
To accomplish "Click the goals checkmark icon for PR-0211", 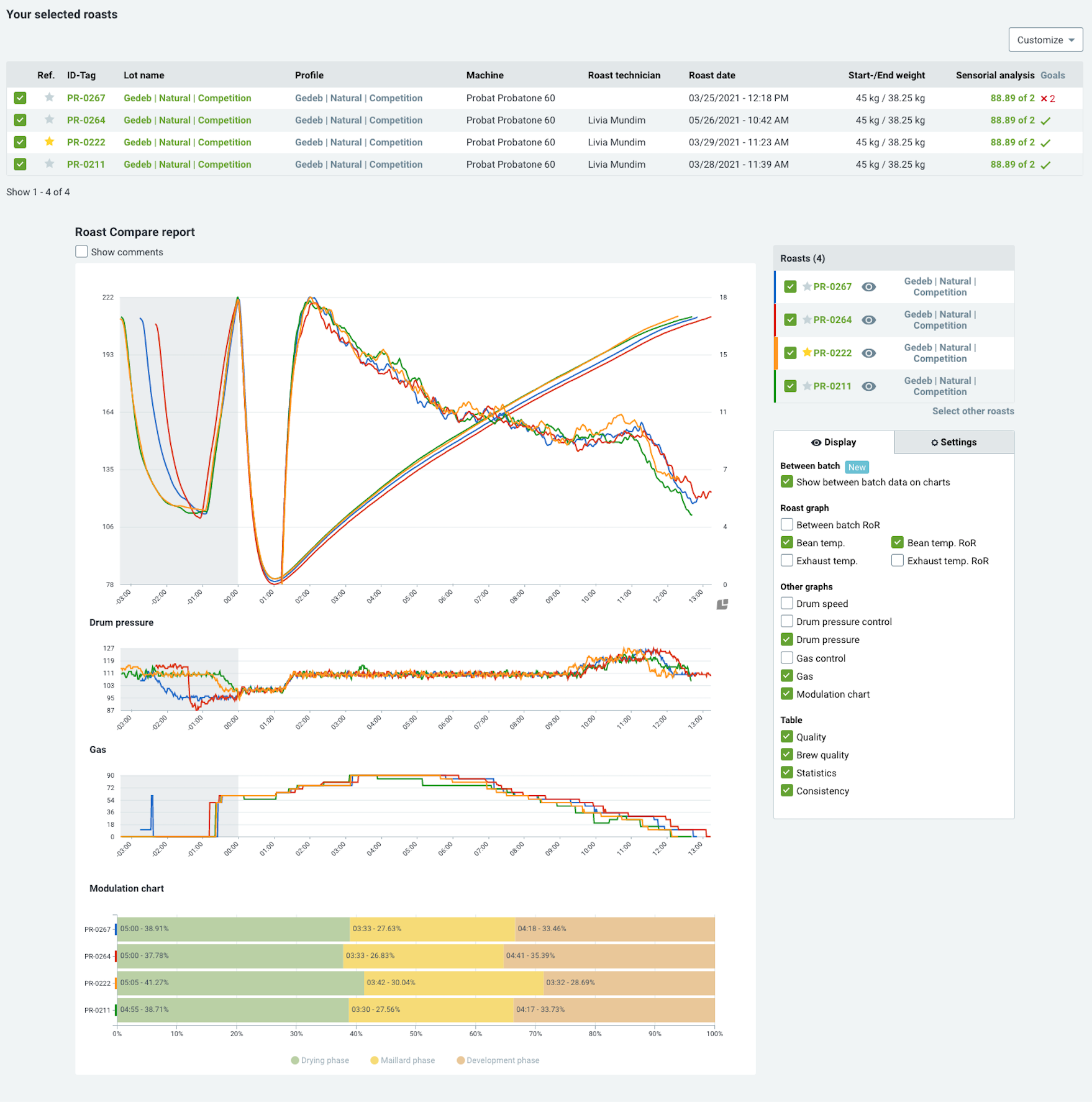I will [1045, 165].
